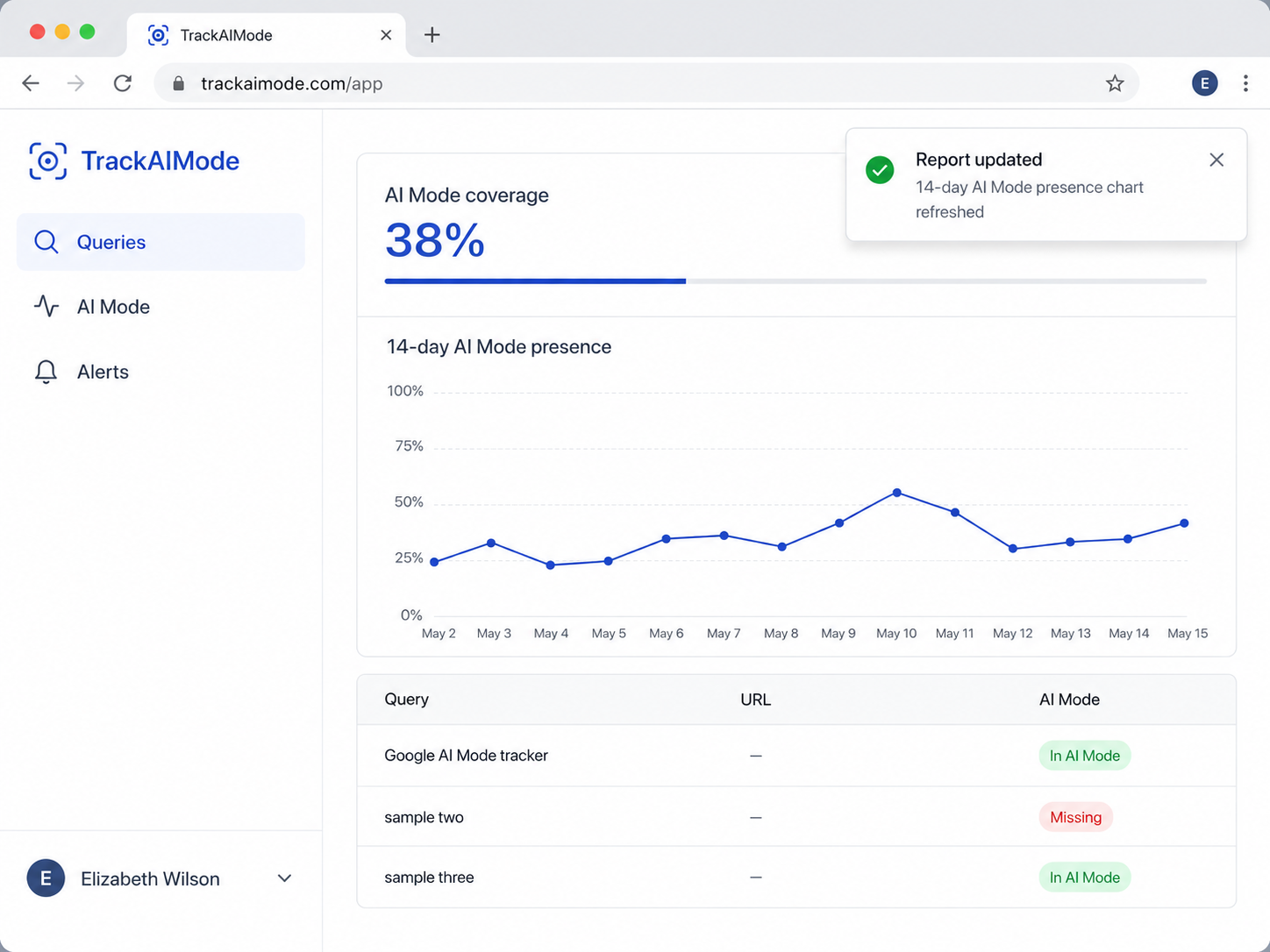Open a new browser tab
The height and width of the screenshot is (952, 1270).
432,35
